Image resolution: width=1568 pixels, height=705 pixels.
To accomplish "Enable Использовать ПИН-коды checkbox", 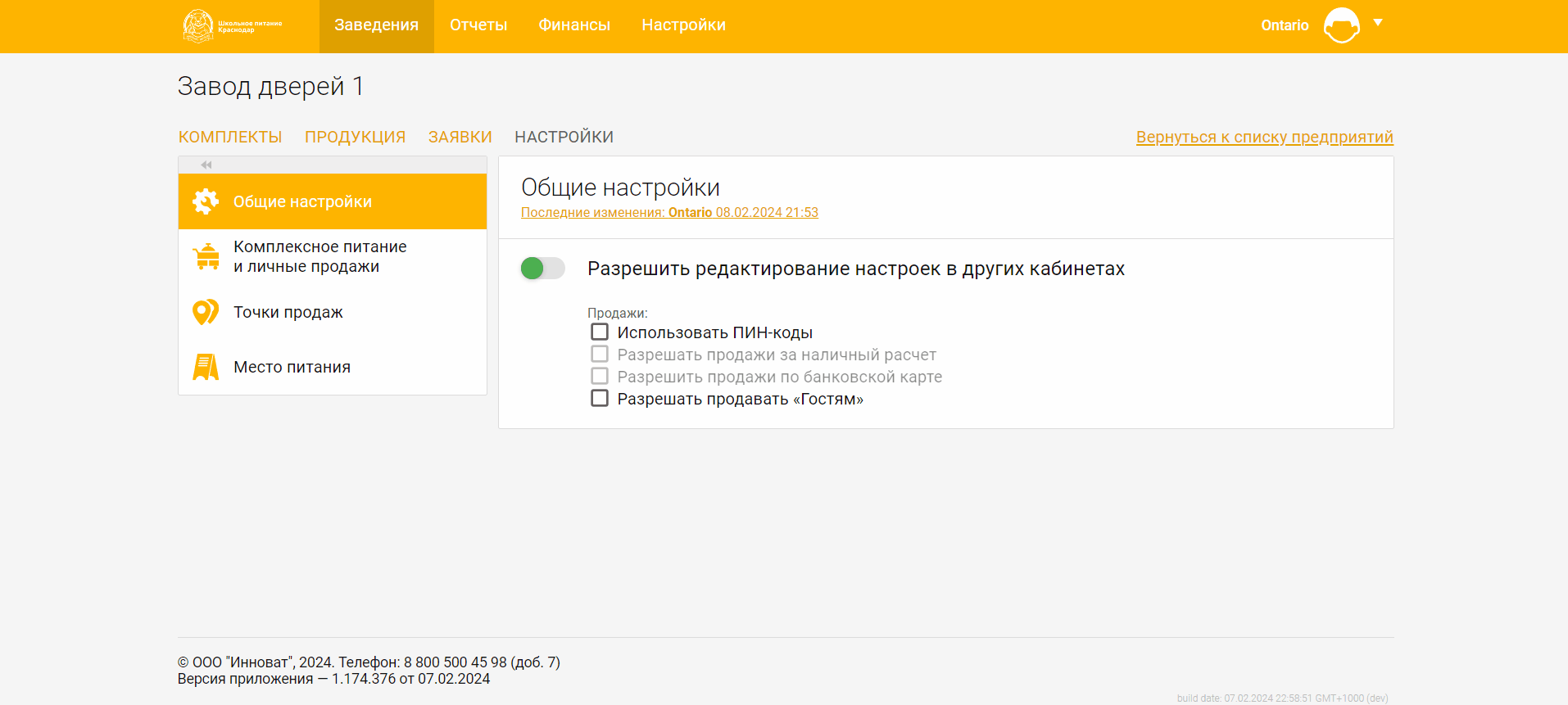I will (600, 332).
